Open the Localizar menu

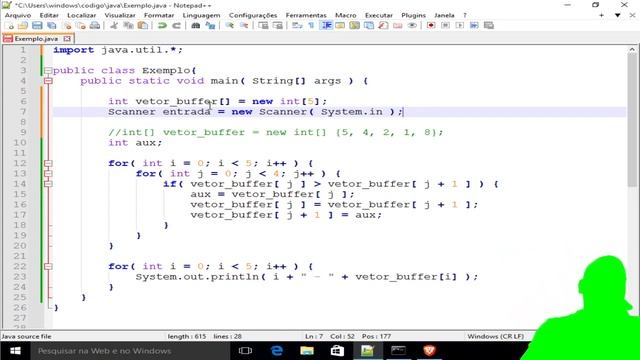82,15
